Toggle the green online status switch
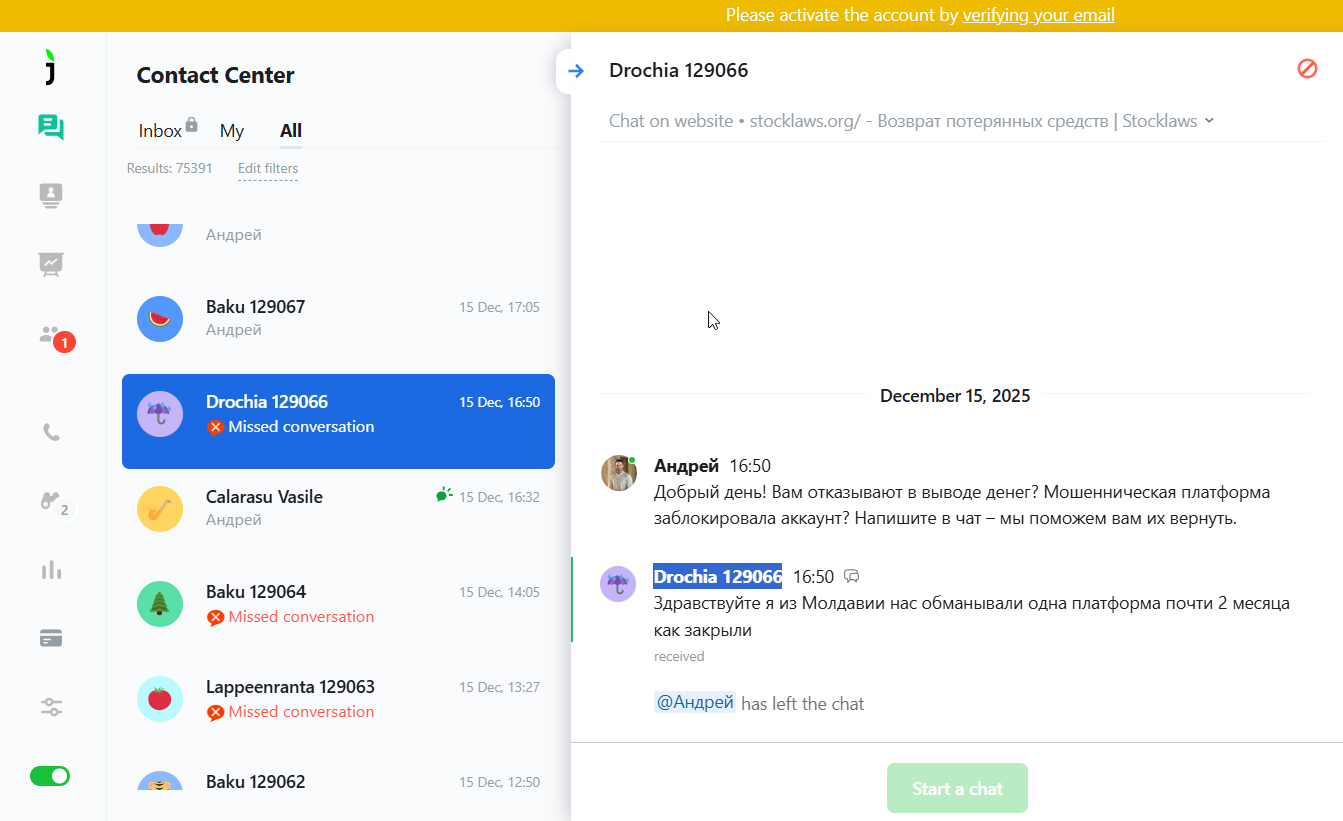 click(x=50, y=776)
